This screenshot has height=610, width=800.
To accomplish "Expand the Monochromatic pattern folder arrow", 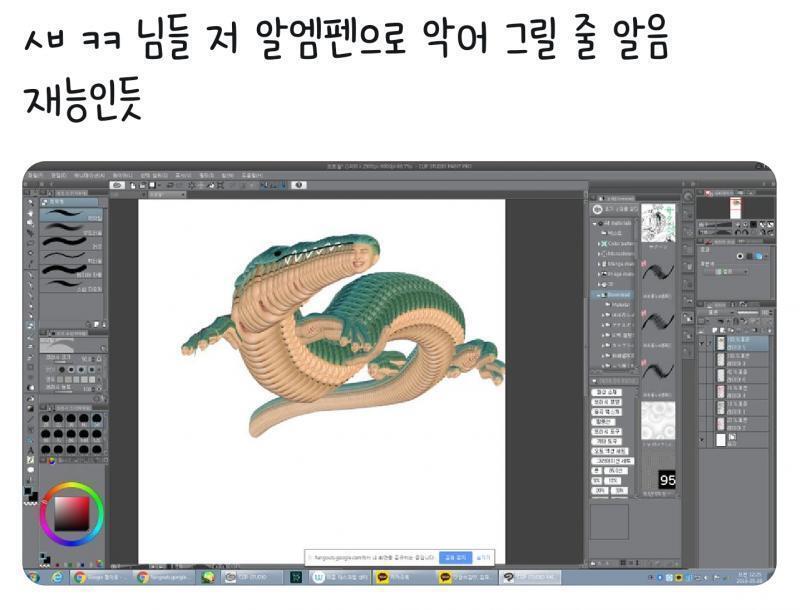I will (598, 254).
